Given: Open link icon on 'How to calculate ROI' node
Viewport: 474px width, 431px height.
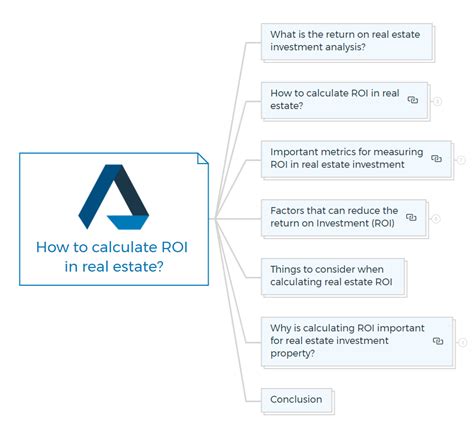Looking at the screenshot, I should coord(413,100).
